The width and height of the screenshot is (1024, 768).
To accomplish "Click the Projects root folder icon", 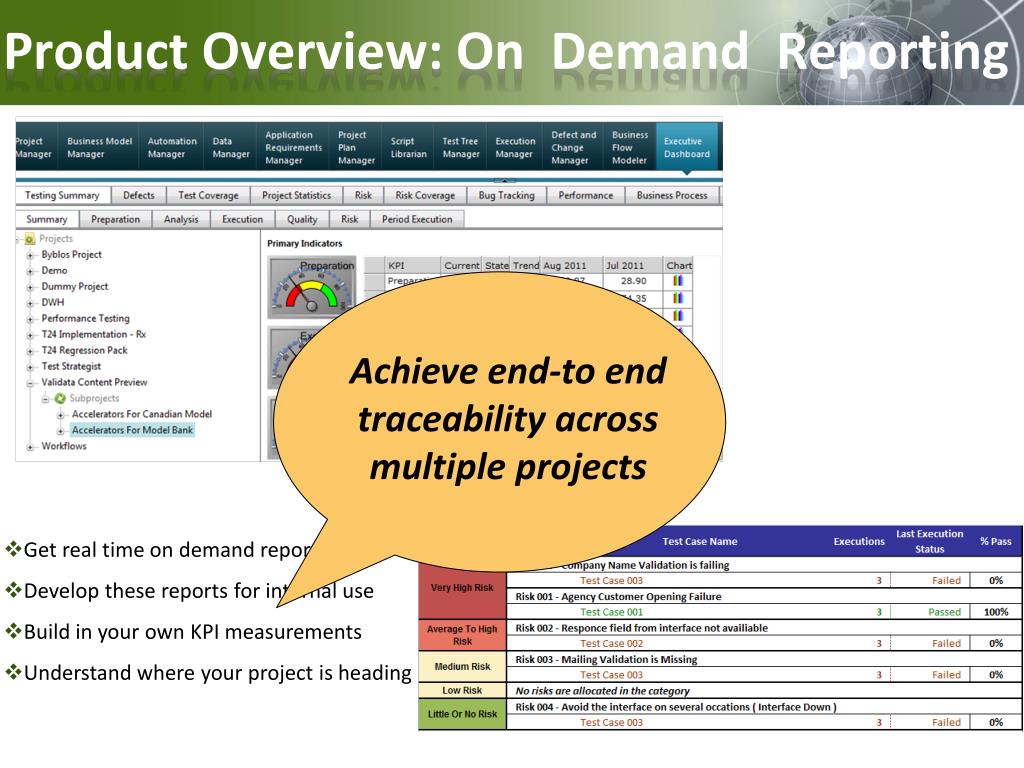I will click(x=29, y=239).
